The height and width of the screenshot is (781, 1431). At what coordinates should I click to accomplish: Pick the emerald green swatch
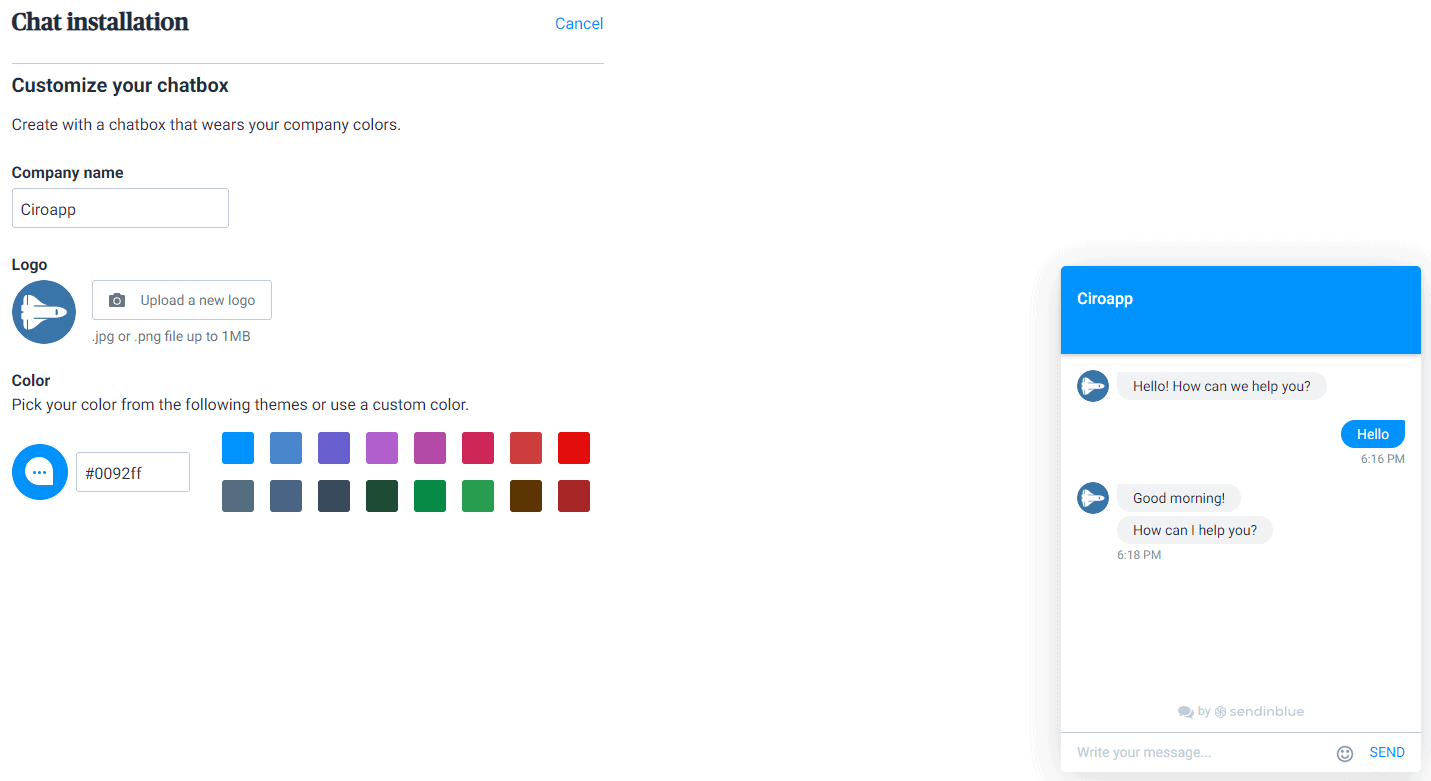(x=430, y=496)
